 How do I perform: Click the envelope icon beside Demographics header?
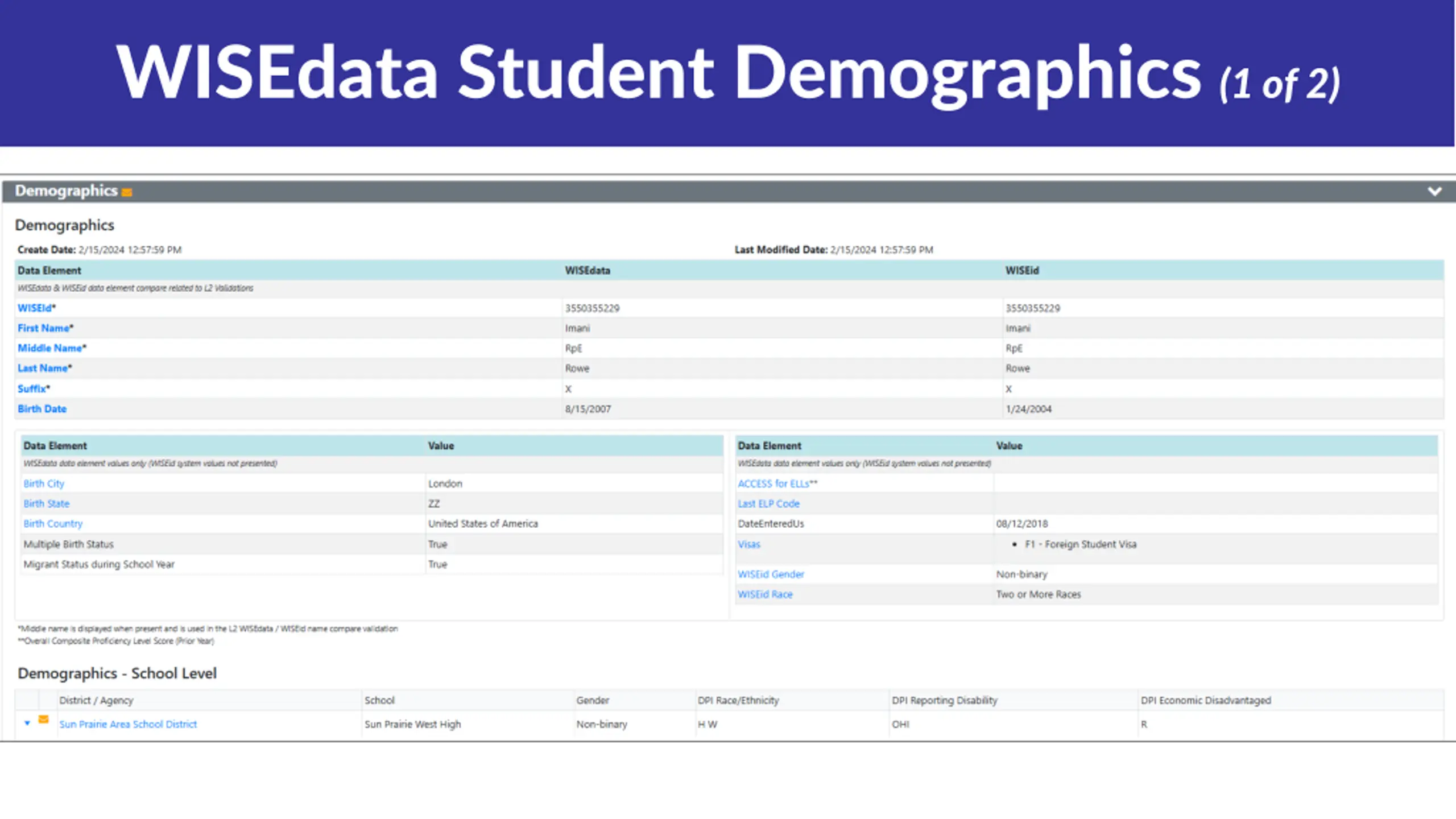pos(127,192)
